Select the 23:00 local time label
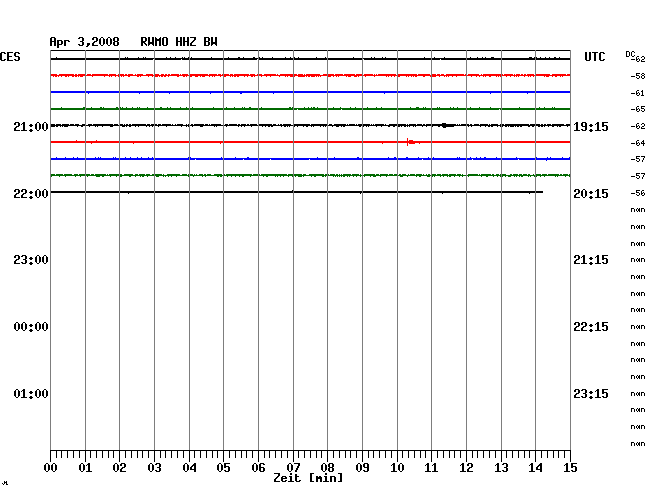Viewport: 650px width, 494px height. (31, 260)
